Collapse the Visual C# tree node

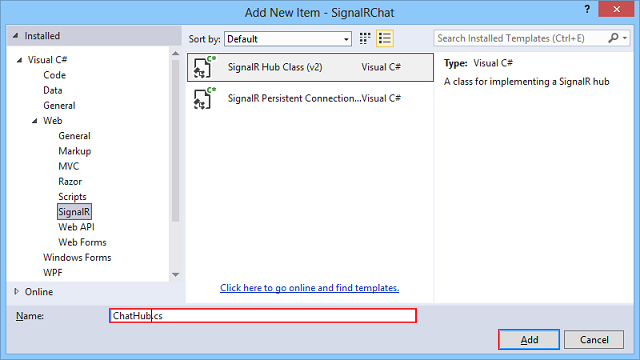tap(19, 60)
